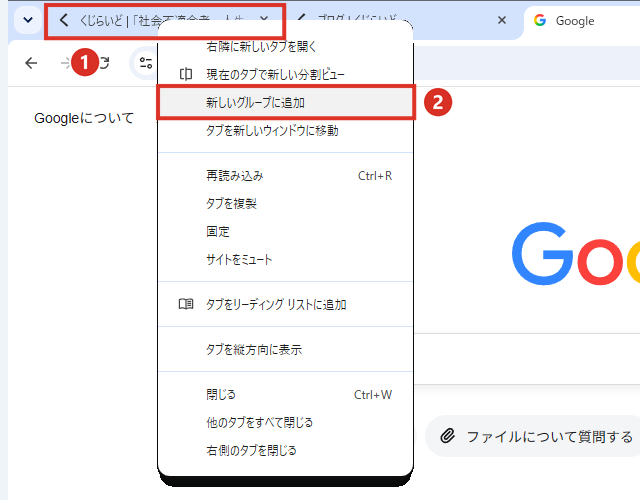Open site settings tune icon

pyautogui.click(x=145, y=63)
